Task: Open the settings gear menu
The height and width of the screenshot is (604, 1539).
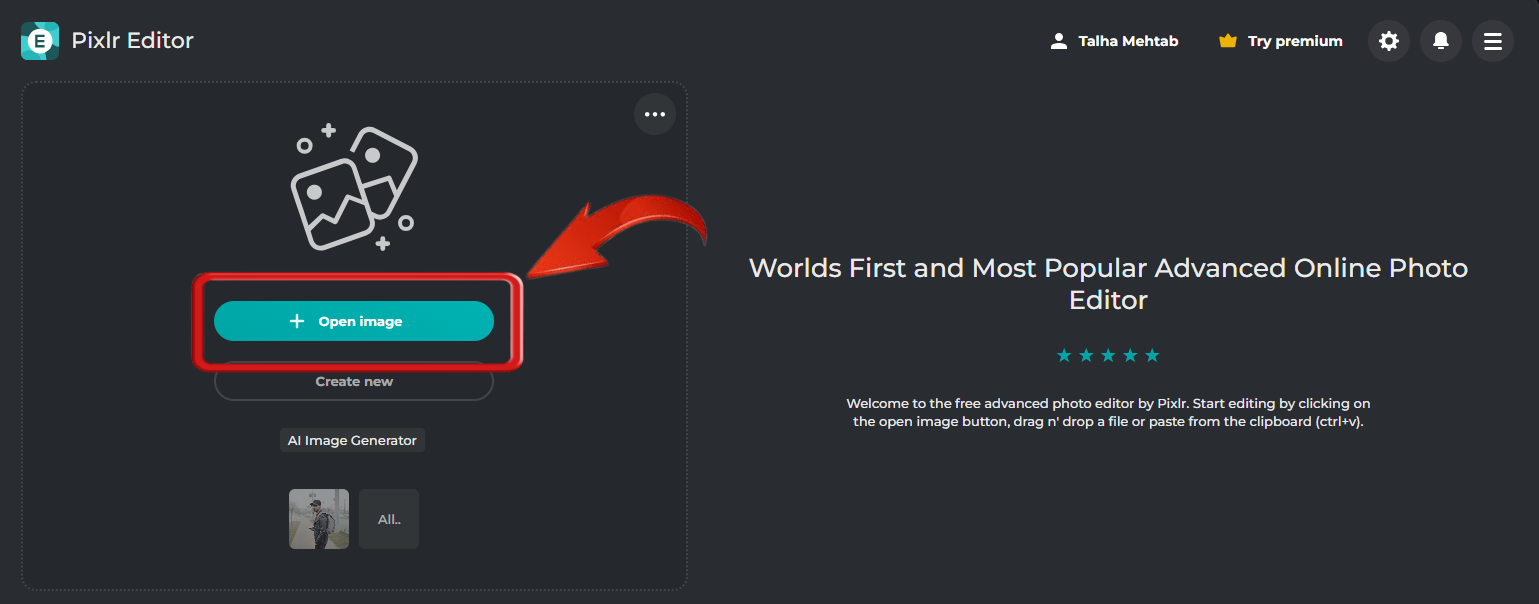Action: [1389, 41]
